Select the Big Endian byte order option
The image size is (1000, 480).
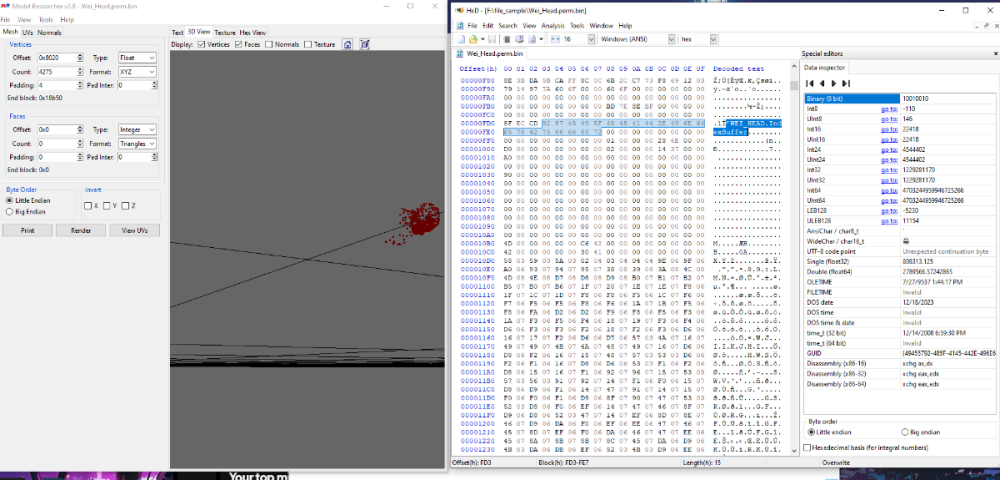point(10,212)
